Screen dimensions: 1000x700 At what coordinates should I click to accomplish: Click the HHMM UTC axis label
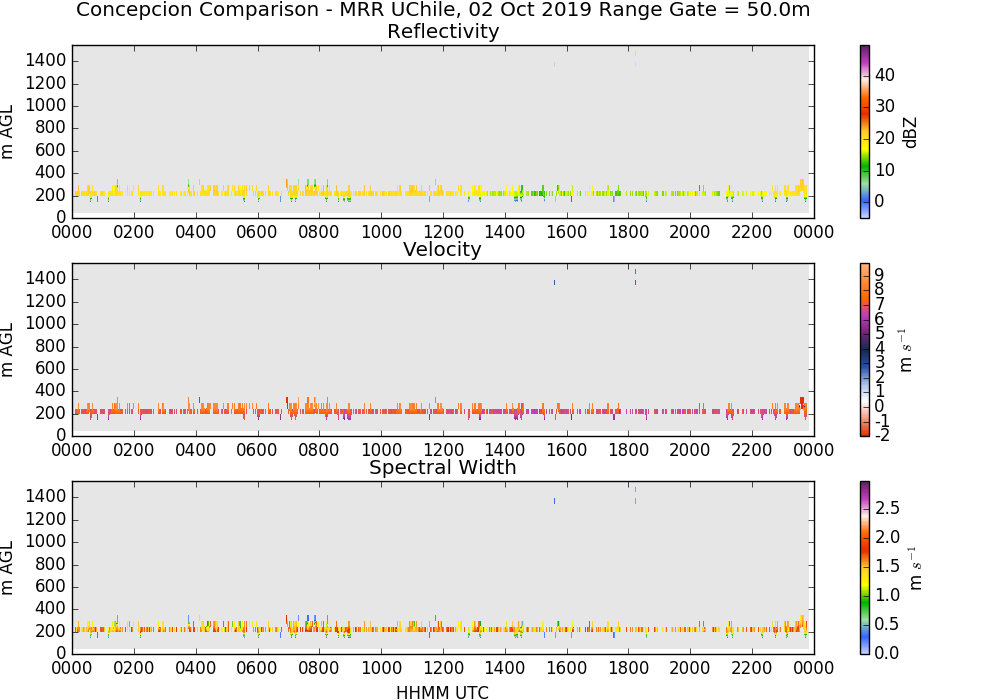(x=443, y=692)
